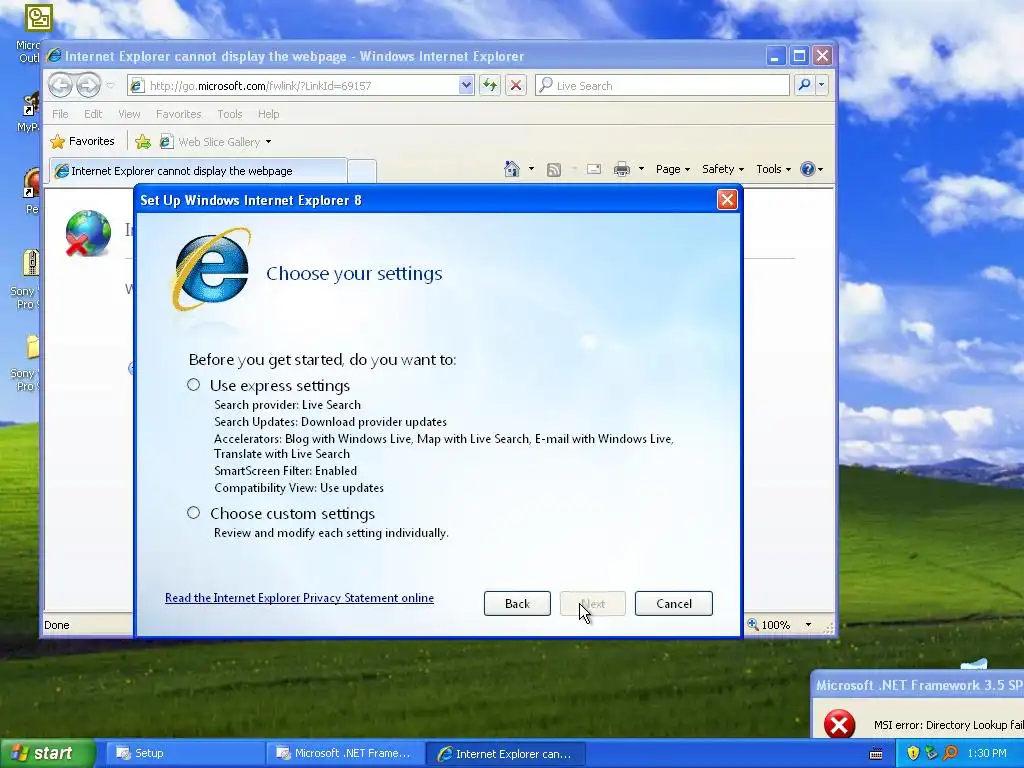
Task: Click the zoom level 100% control
Action: click(x=769, y=625)
